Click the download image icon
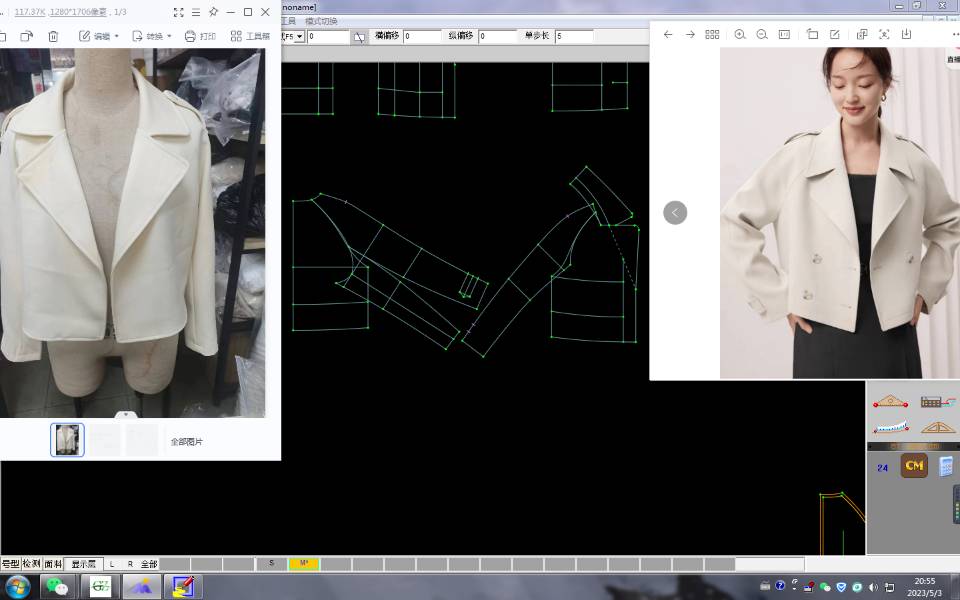The height and width of the screenshot is (600, 960). (x=906, y=34)
